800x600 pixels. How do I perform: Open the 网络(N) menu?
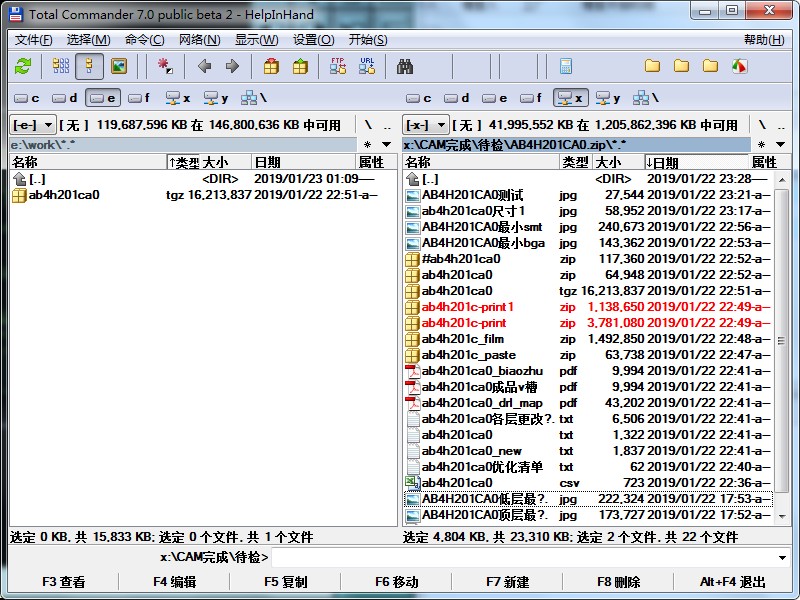click(x=199, y=40)
